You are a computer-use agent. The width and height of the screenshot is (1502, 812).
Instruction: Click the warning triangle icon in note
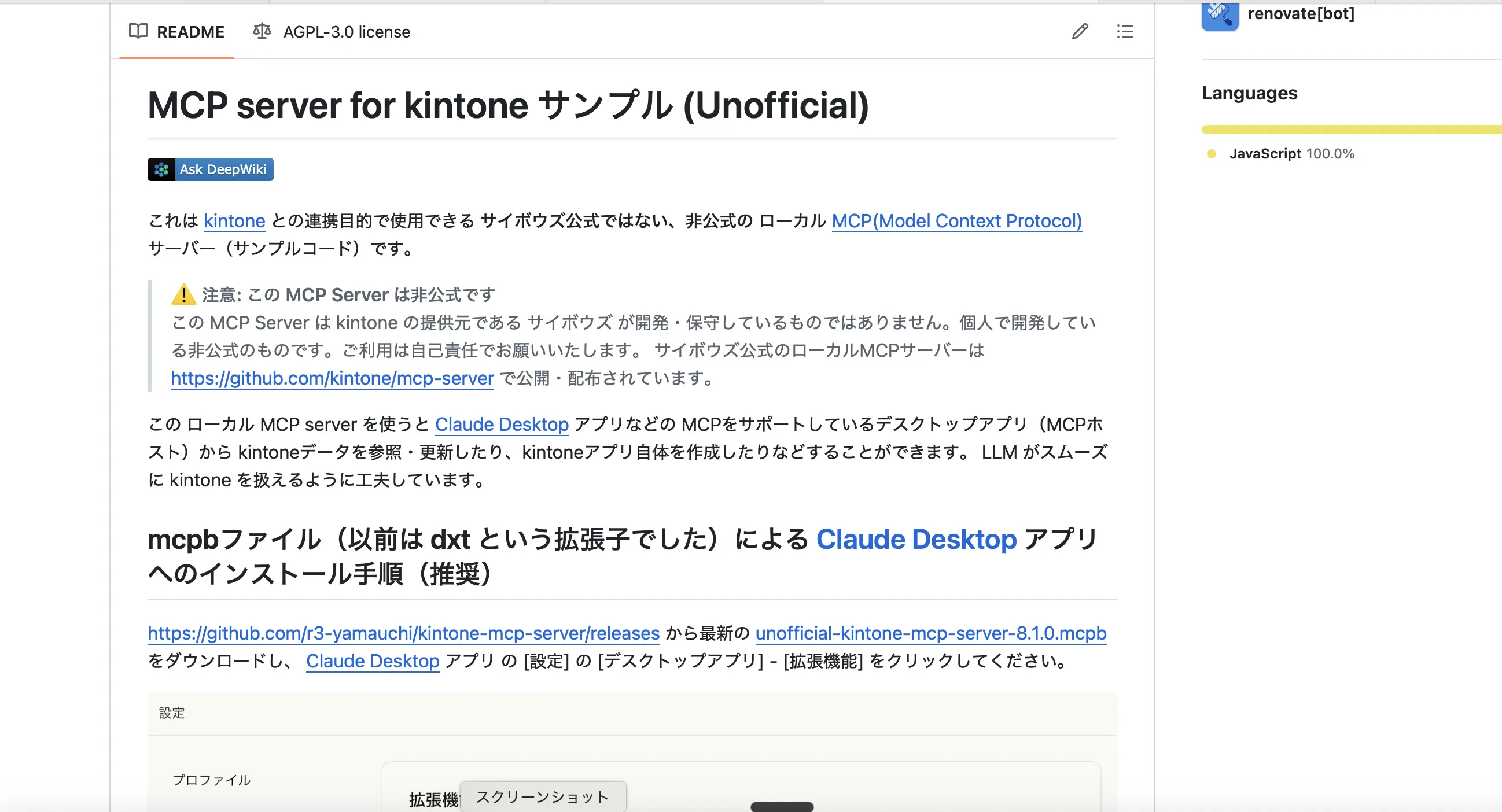click(x=183, y=294)
